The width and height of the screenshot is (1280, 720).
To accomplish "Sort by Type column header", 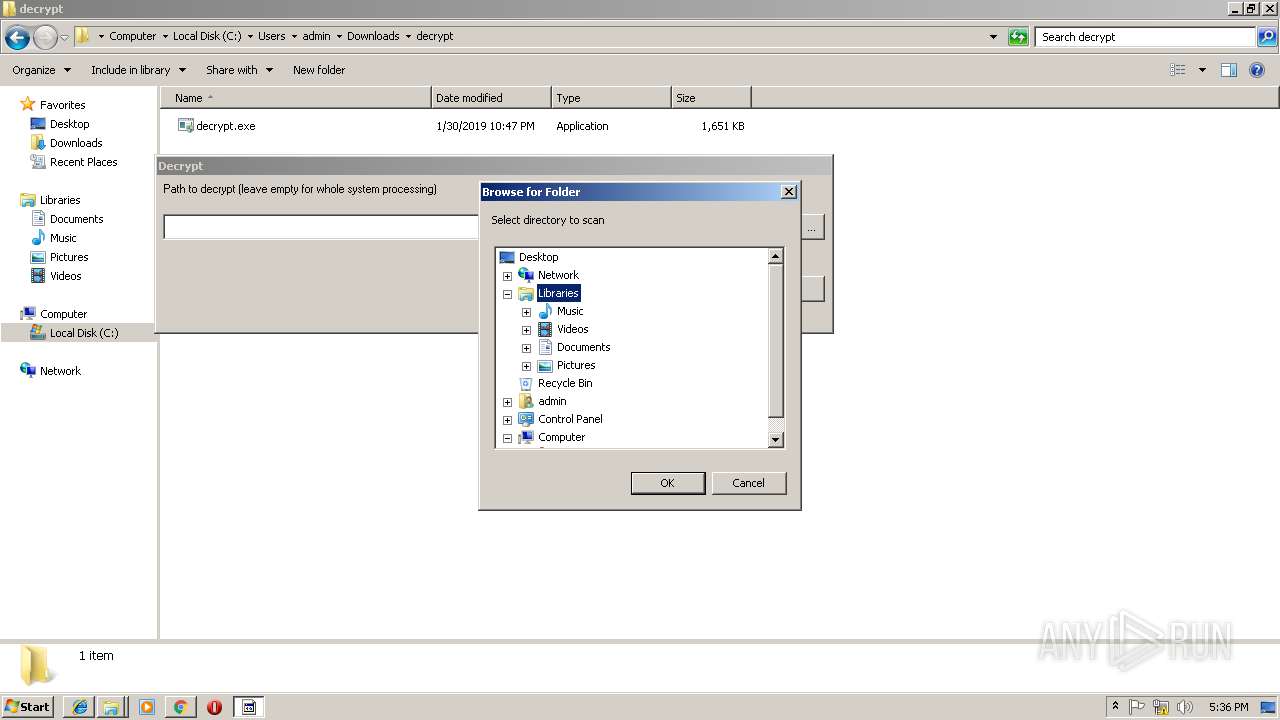I will click(x=611, y=98).
